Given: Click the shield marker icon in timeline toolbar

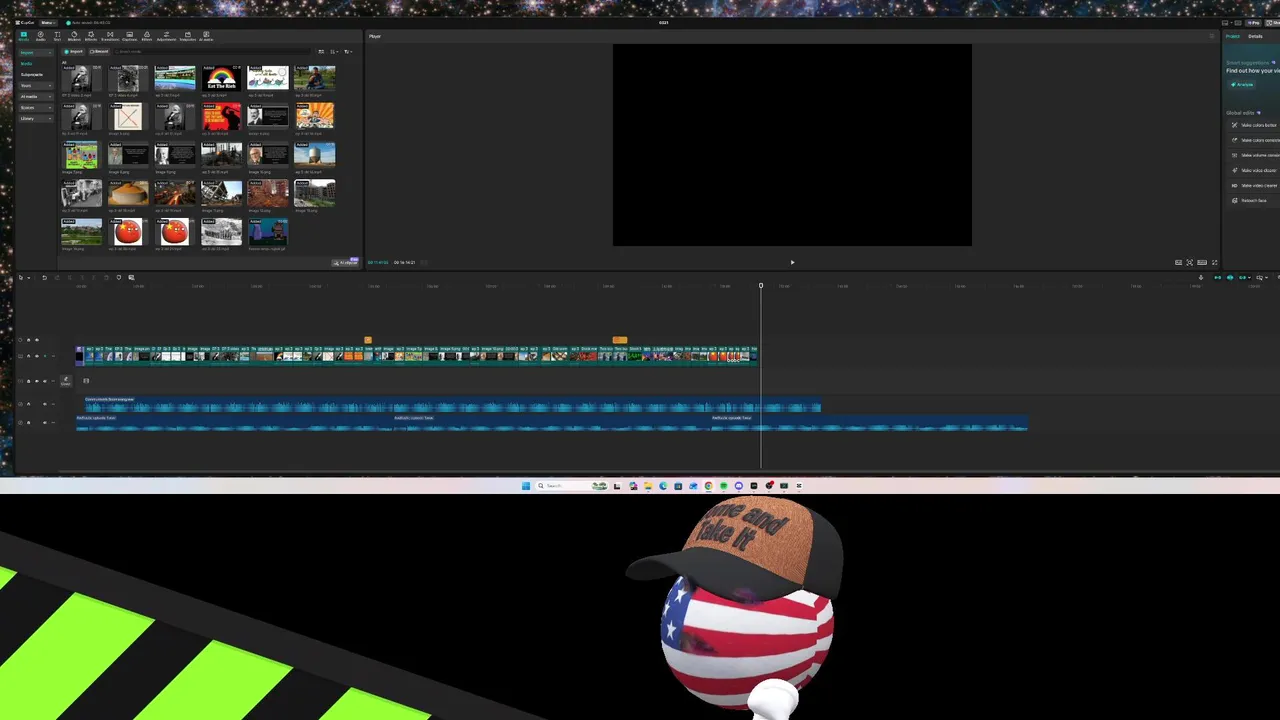Looking at the screenshot, I should 119,277.
